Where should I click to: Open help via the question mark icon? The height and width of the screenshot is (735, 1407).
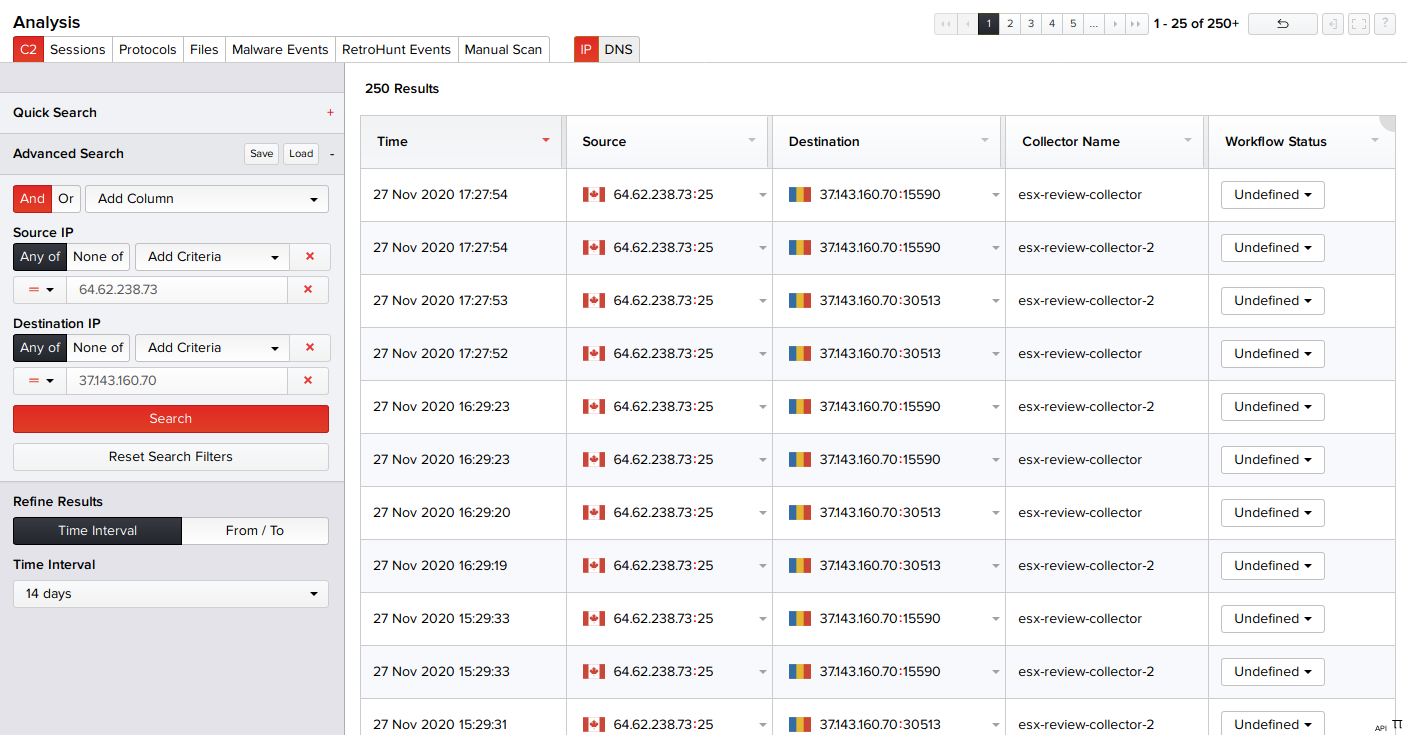coord(1384,24)
